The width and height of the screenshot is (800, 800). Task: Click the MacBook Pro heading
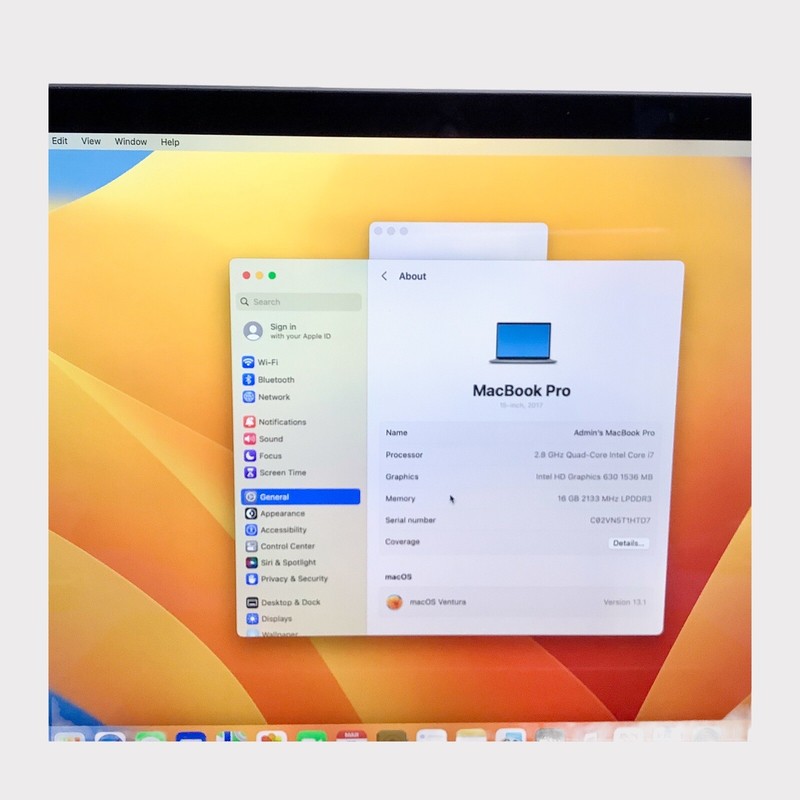(x=521, y=391)
